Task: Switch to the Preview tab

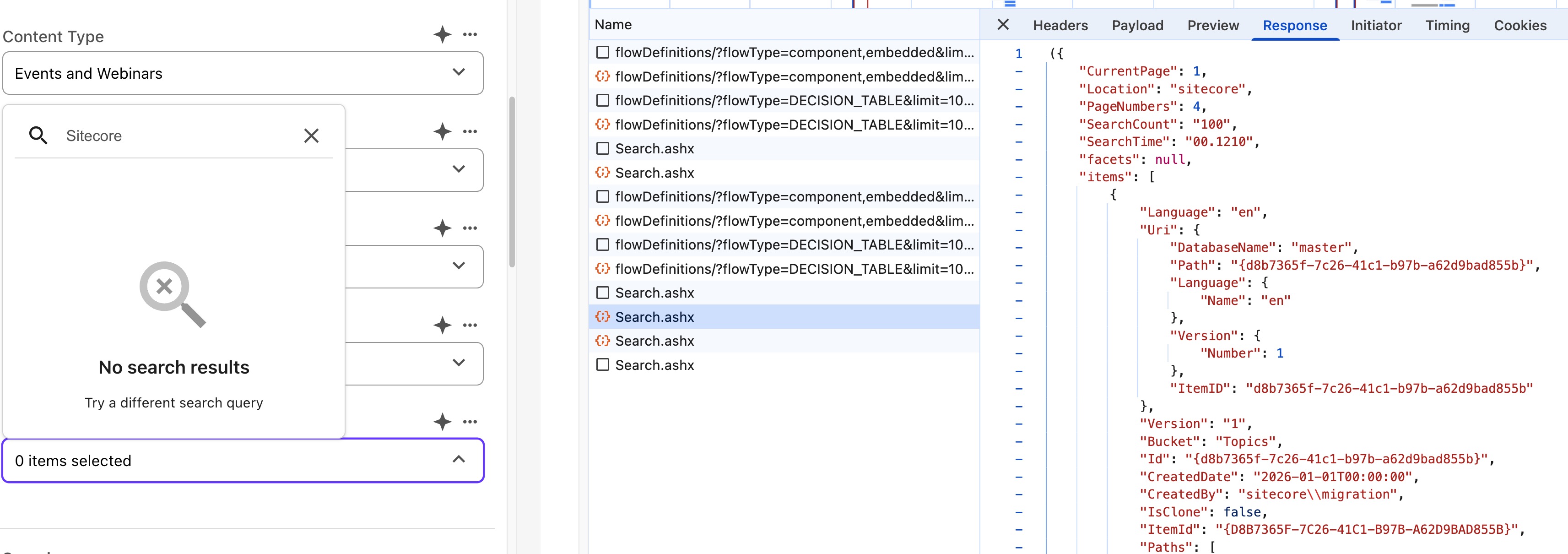Action: click(1213, 26)
